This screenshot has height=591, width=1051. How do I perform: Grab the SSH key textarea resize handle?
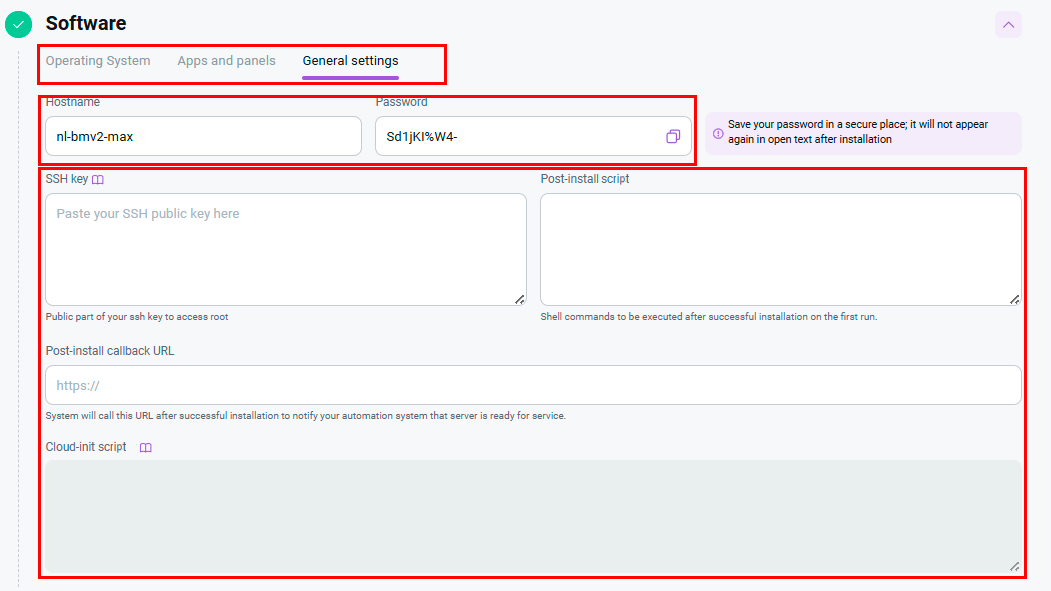(519, 298)
